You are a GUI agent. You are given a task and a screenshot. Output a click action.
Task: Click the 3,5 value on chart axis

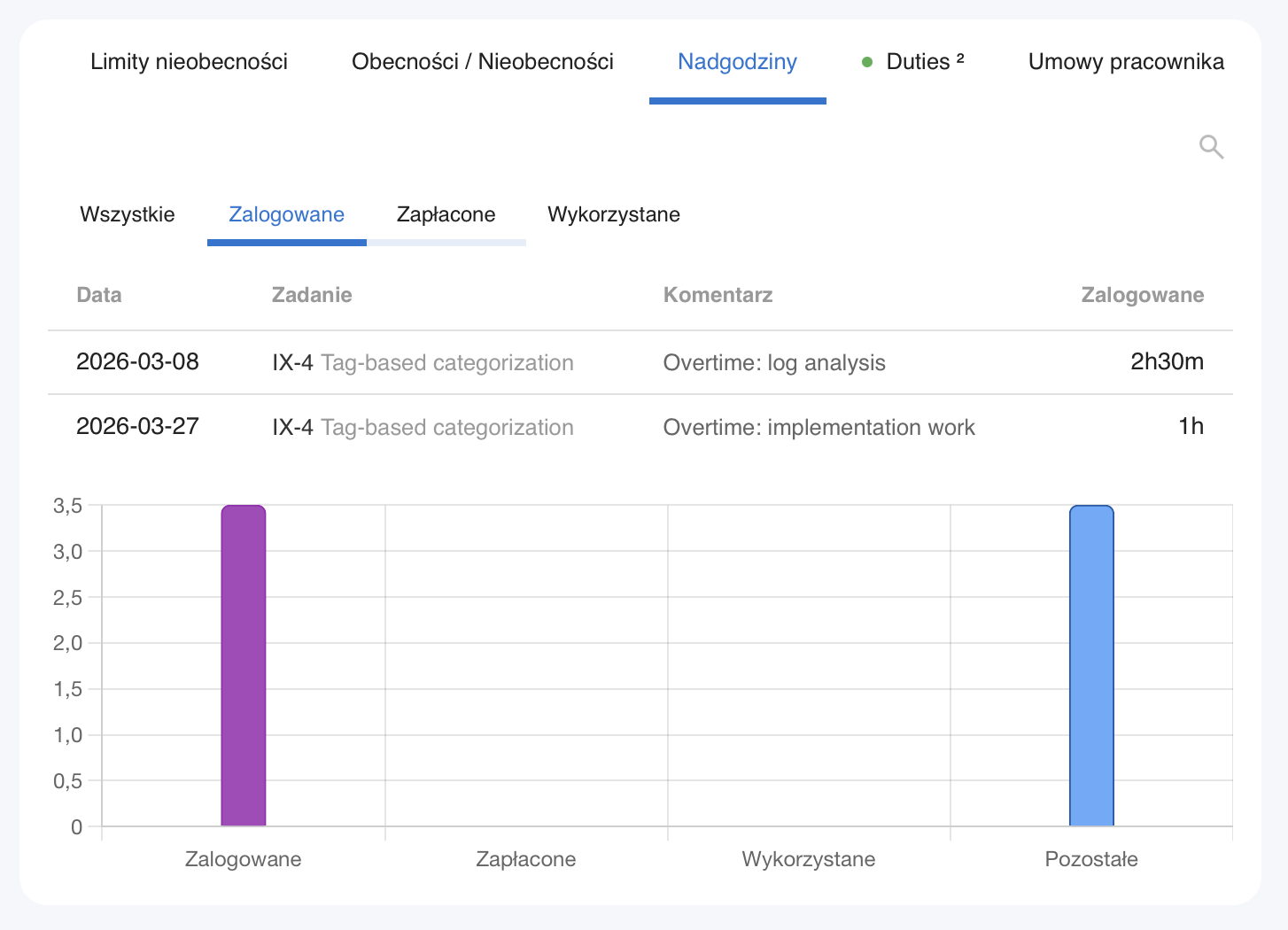tap(67, 506)
